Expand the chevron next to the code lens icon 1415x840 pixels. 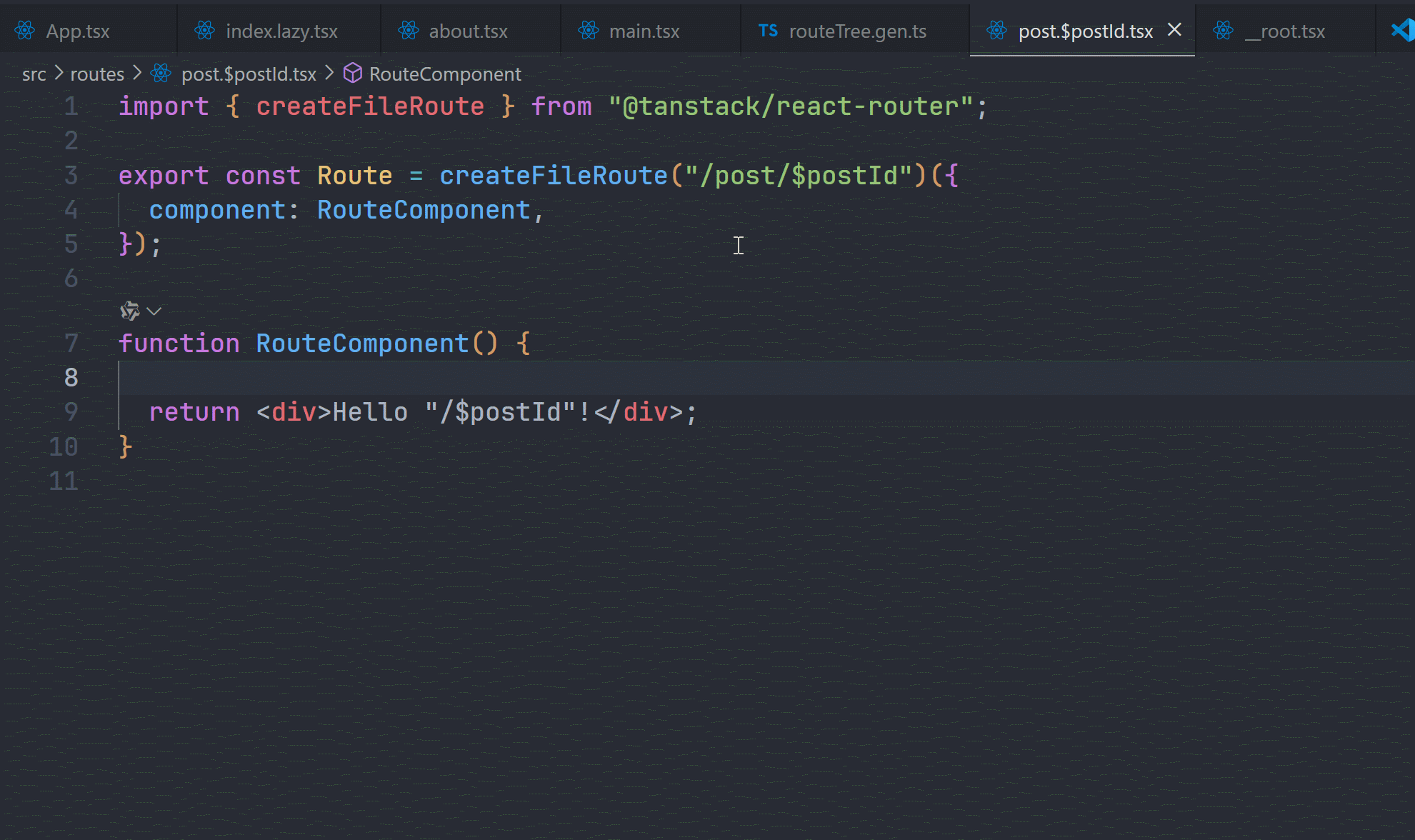(154, 311)
